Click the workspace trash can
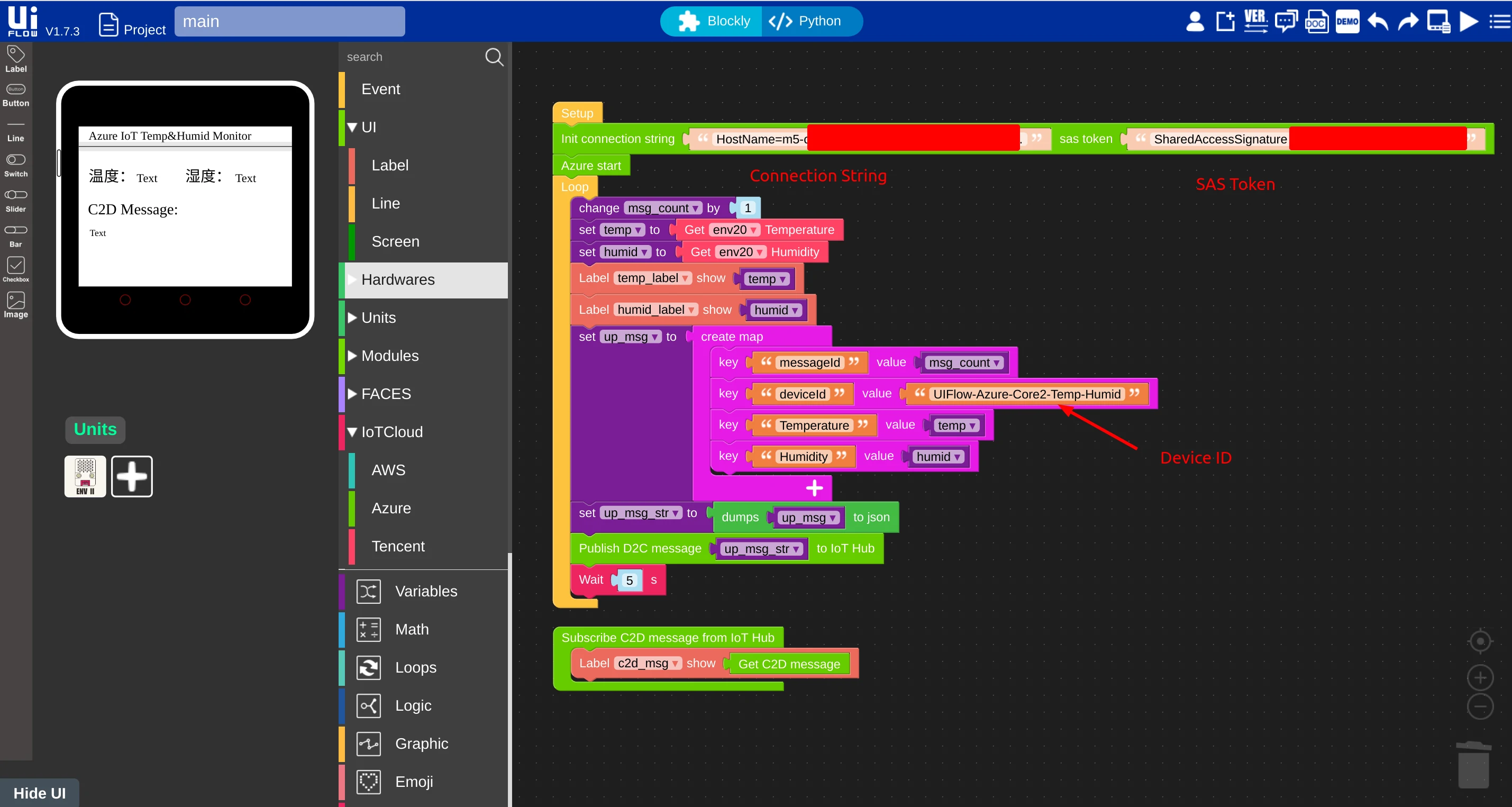Viewport: 1512px width, 807px height. pos(1473,765)
